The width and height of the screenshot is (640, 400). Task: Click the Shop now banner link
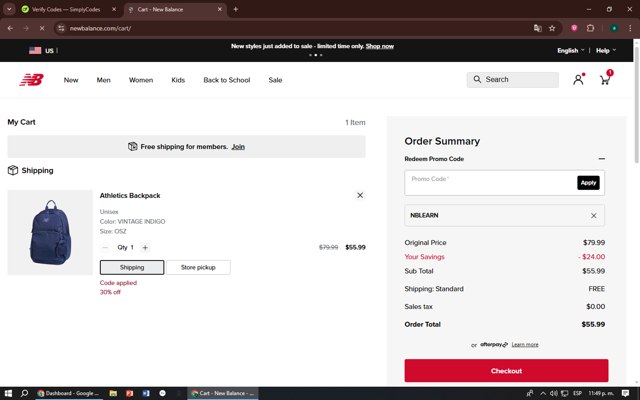point(380,46)
